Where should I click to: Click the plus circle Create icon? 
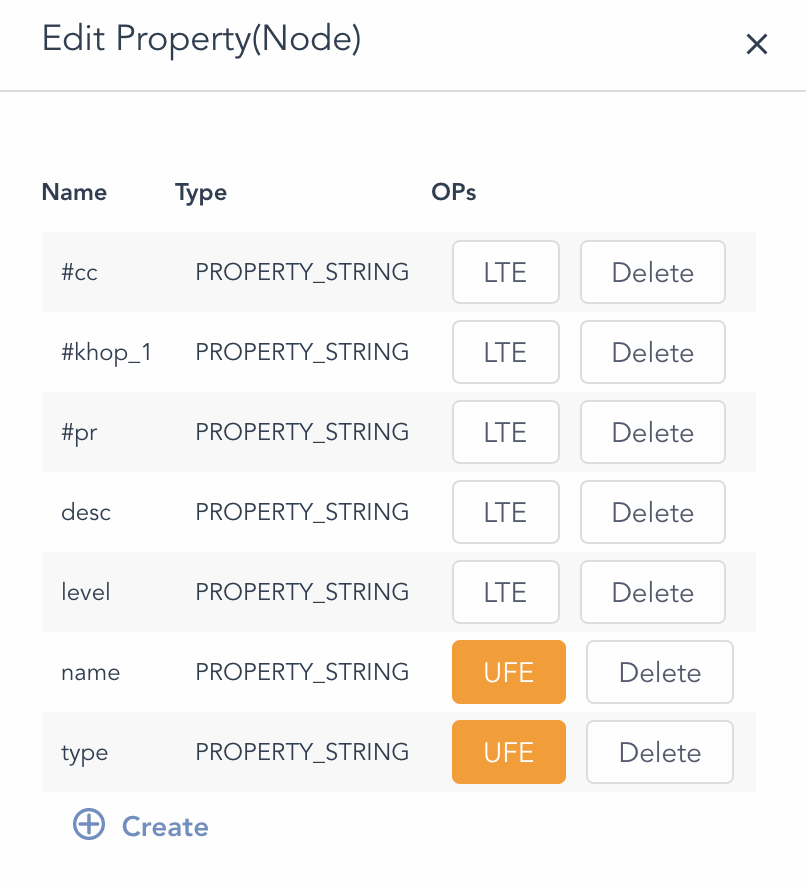pos(89,825)
